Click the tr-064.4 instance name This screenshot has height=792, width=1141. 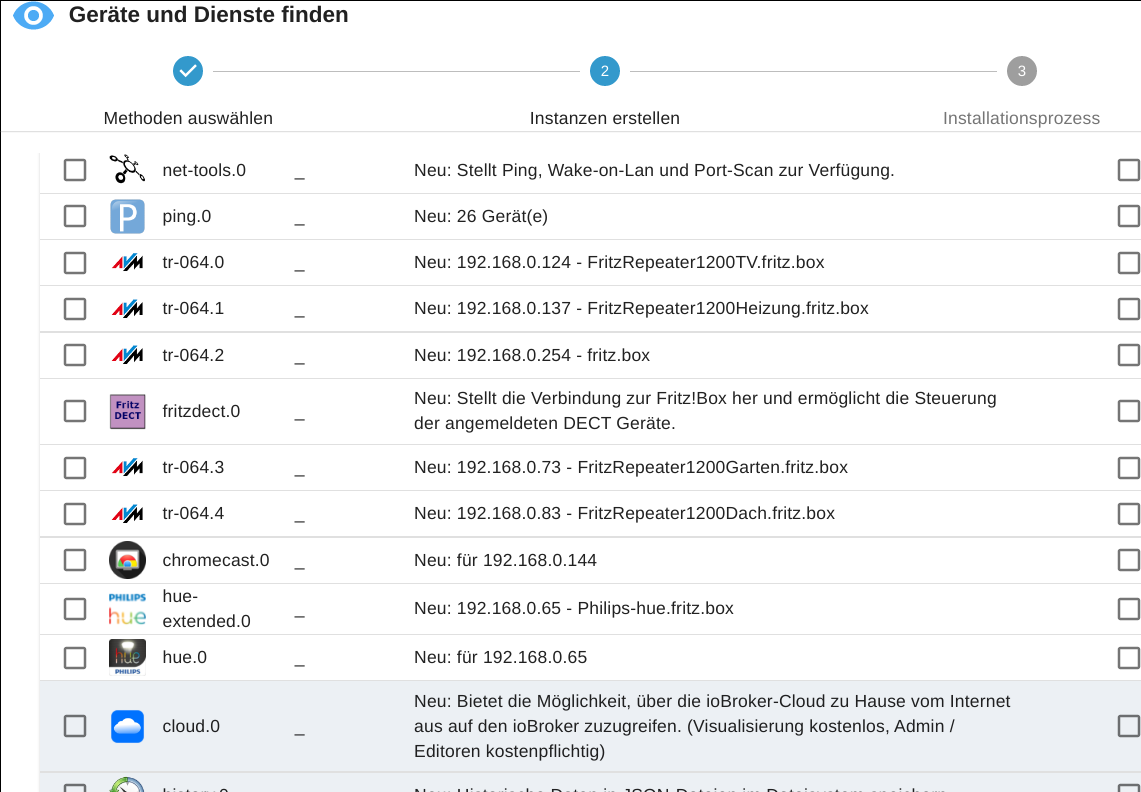pyautogui.click(x=193, y=513)
